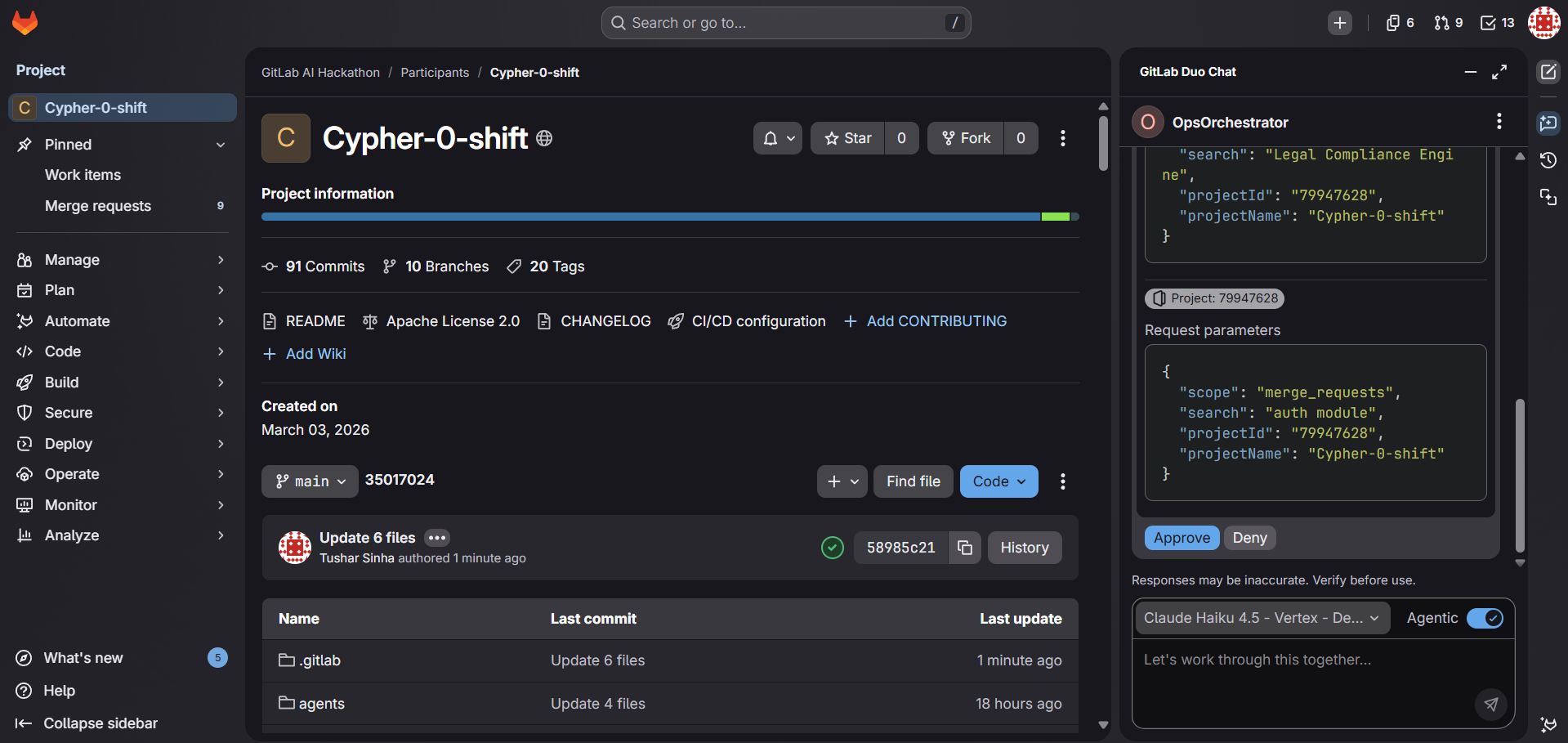Image resolution: width=1568 pixels, height=743 pixels.
Task: Open user avatar menu in top bar
Action: point(1543,23)
